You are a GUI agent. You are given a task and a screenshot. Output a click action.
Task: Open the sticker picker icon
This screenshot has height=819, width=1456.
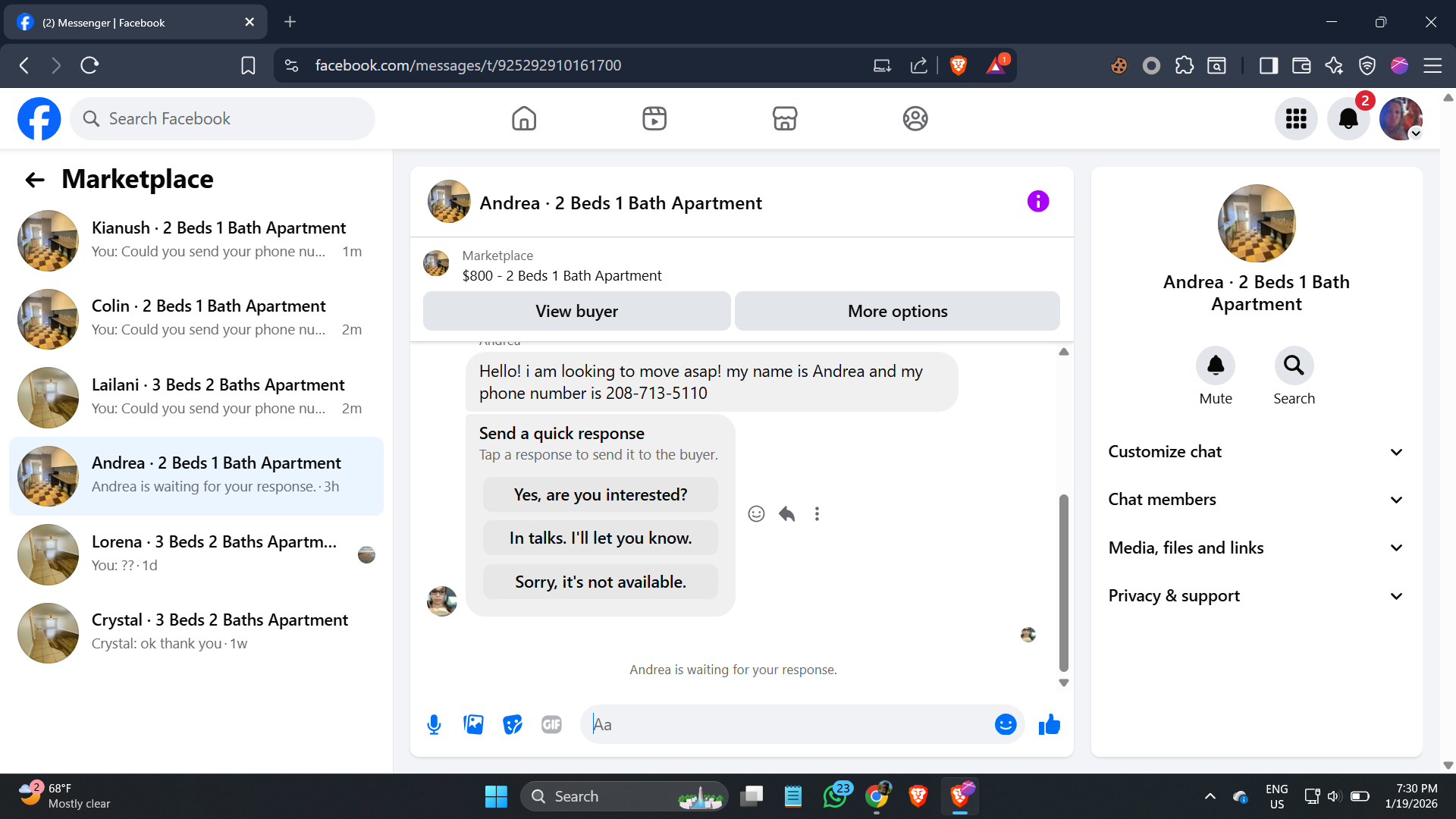click(513, 725)
